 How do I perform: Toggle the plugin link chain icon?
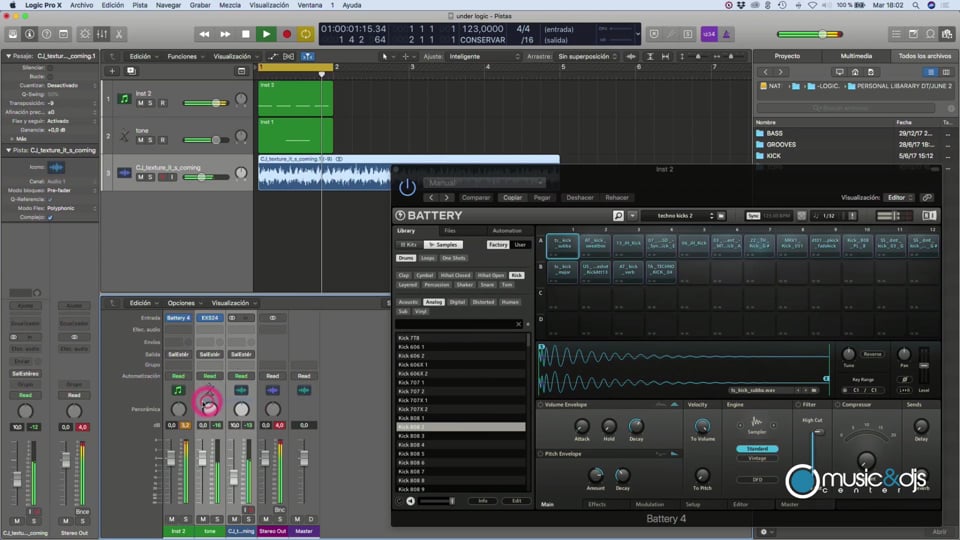tap(927, 198)
